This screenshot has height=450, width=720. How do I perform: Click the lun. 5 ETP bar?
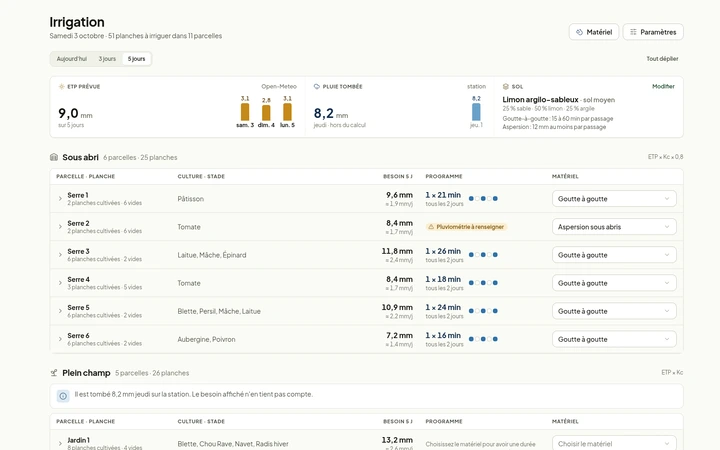287,112
